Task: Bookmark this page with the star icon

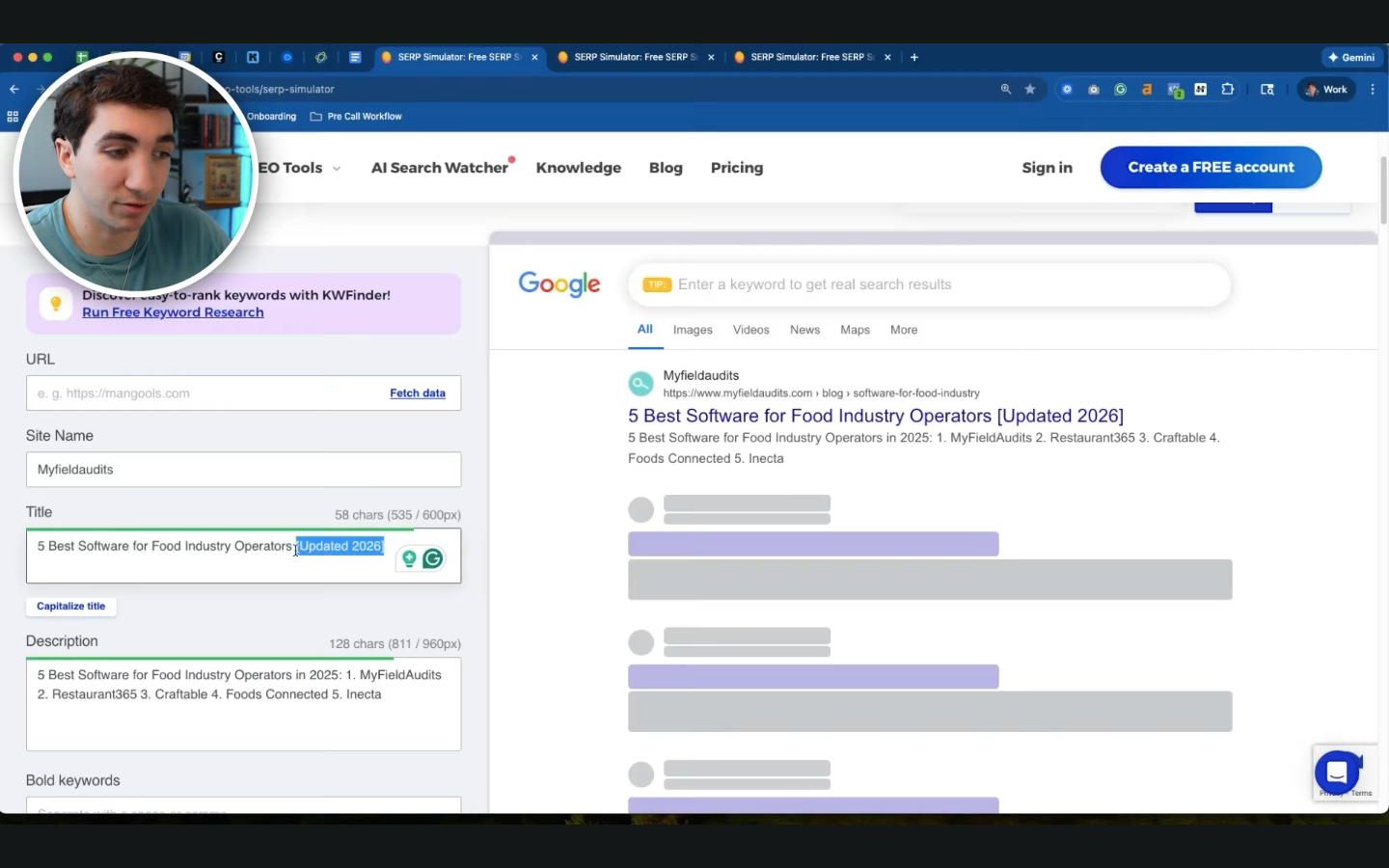Action: pyautogui.click(x=1030, y=89)
